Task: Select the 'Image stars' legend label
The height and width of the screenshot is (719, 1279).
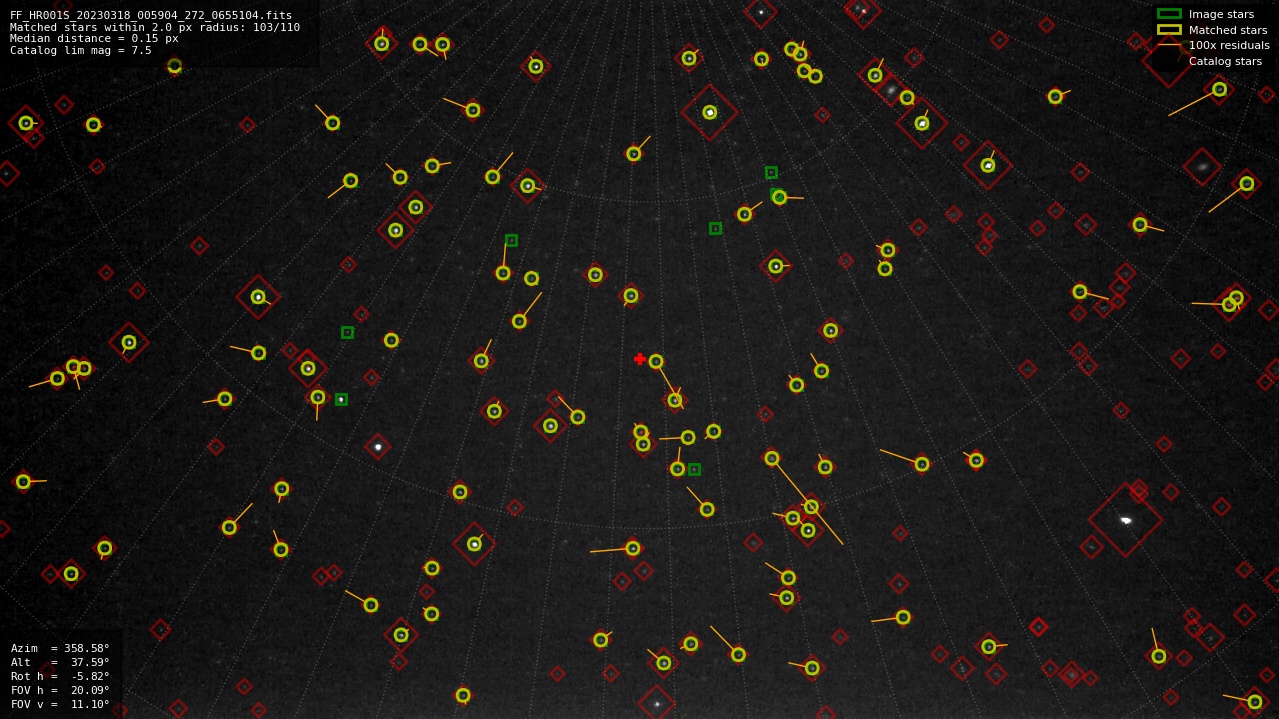Action: [1221, 14]
